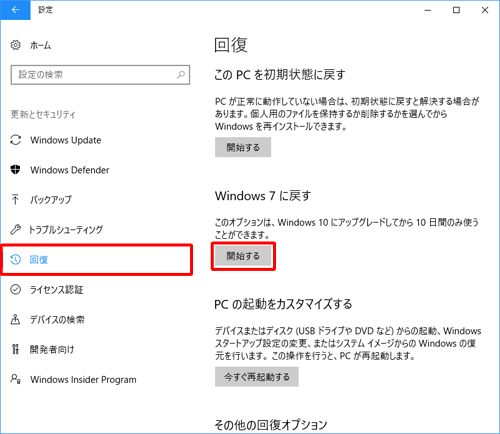500x434 pixels.
Task: Click the Home gear icon
Action: [16, 45]
